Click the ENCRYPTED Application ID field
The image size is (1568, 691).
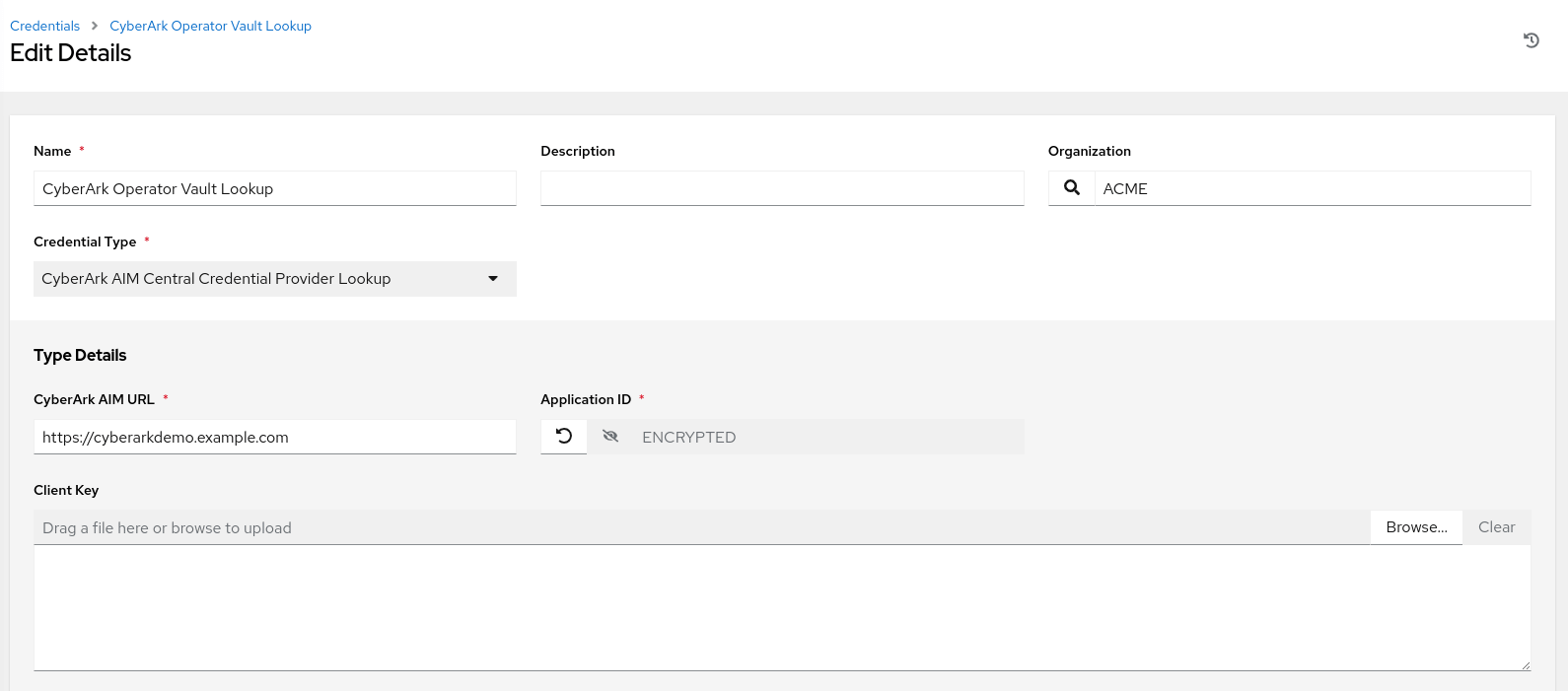click(x=828, y=437)
